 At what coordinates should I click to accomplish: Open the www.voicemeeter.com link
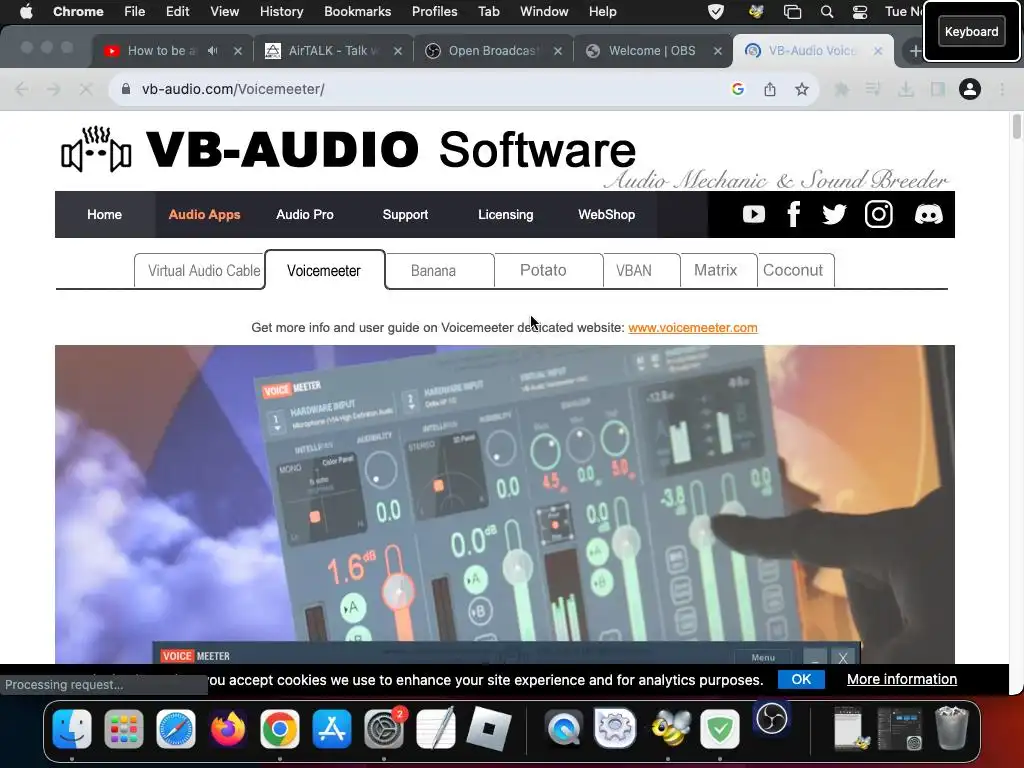tap(693, 328)
